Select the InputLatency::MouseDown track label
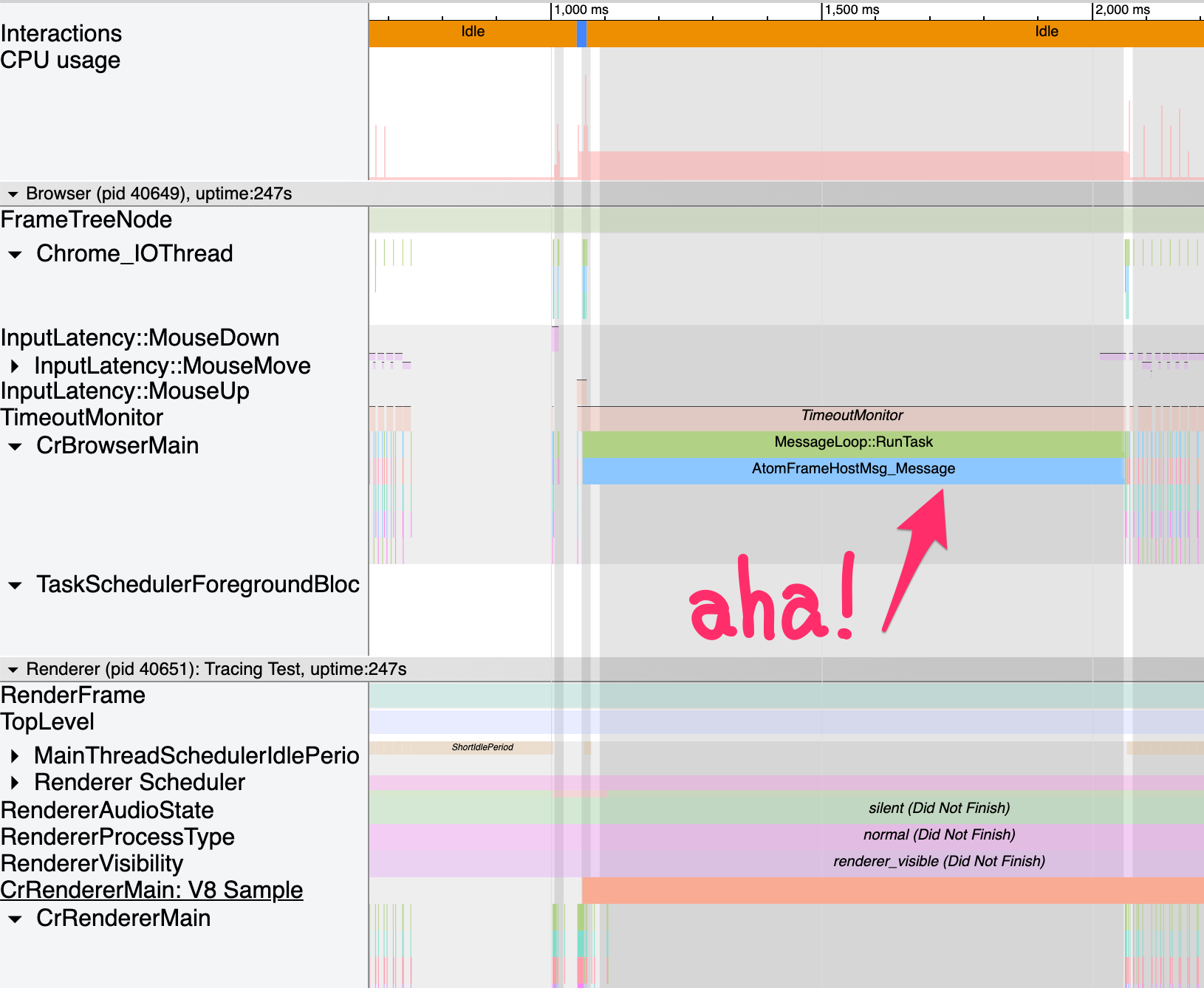 coord(140,338)
